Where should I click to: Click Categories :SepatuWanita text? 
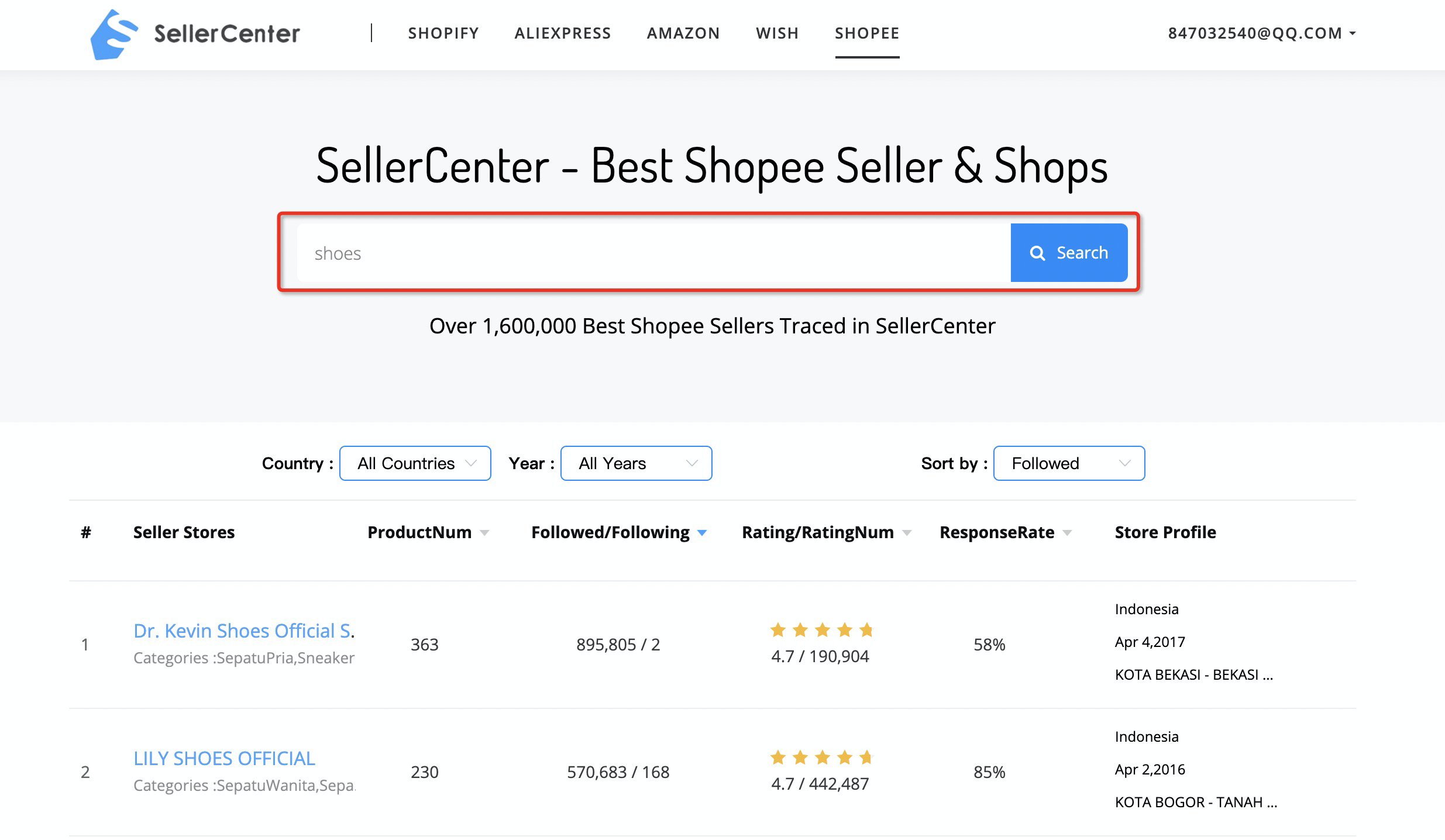tap(244, 786)
